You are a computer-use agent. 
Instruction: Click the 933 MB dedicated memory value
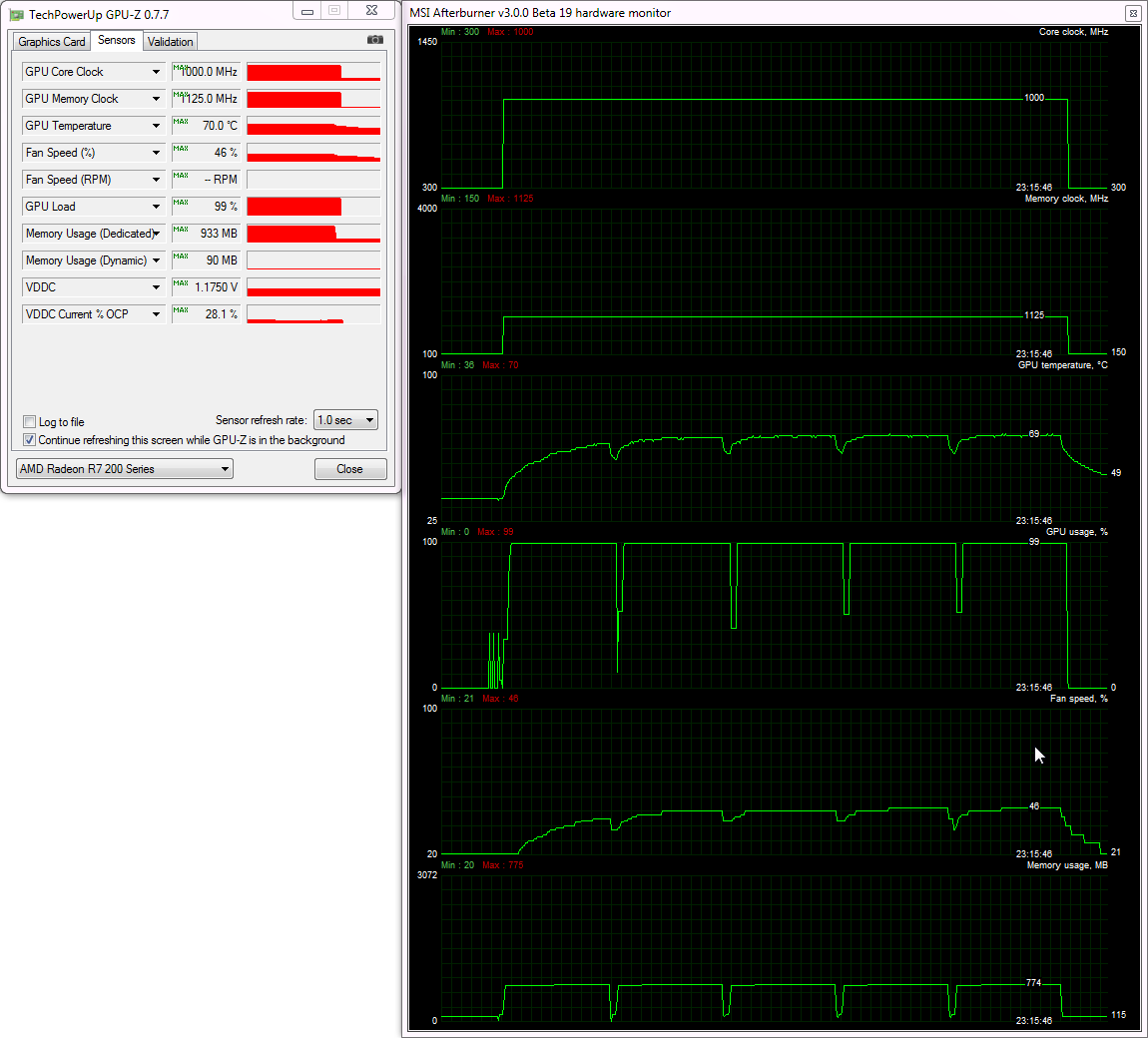pyautogui.click(x=206, y=234)
